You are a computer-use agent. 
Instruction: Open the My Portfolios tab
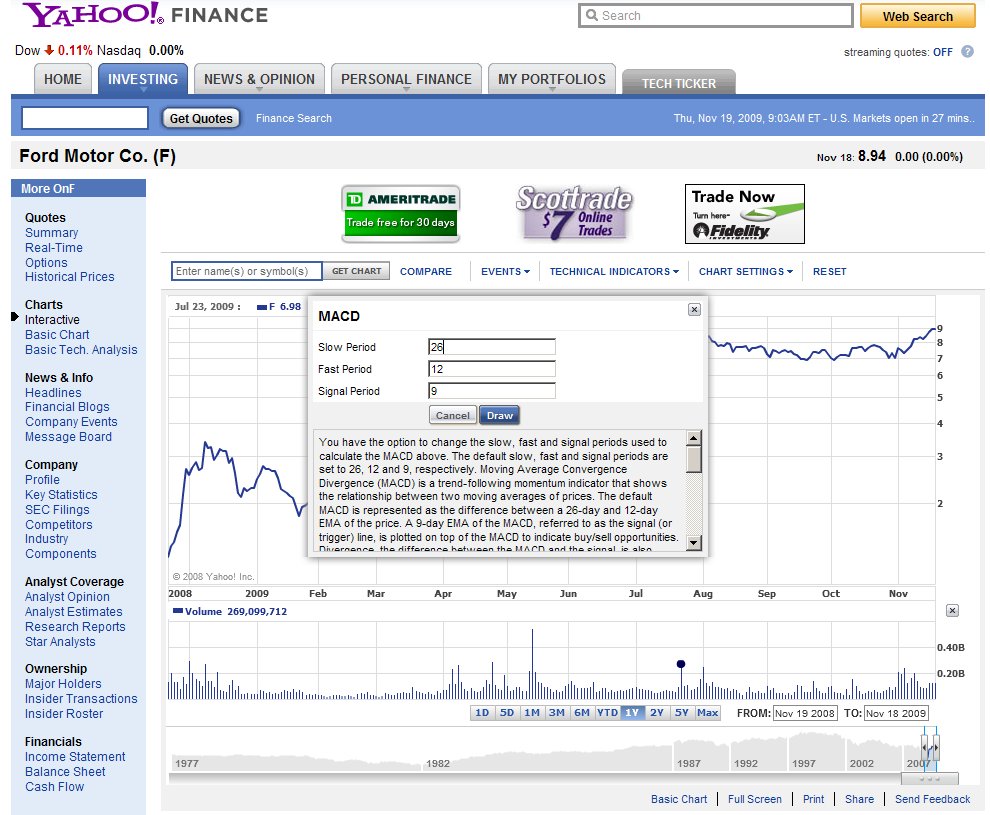pos(552,79)
